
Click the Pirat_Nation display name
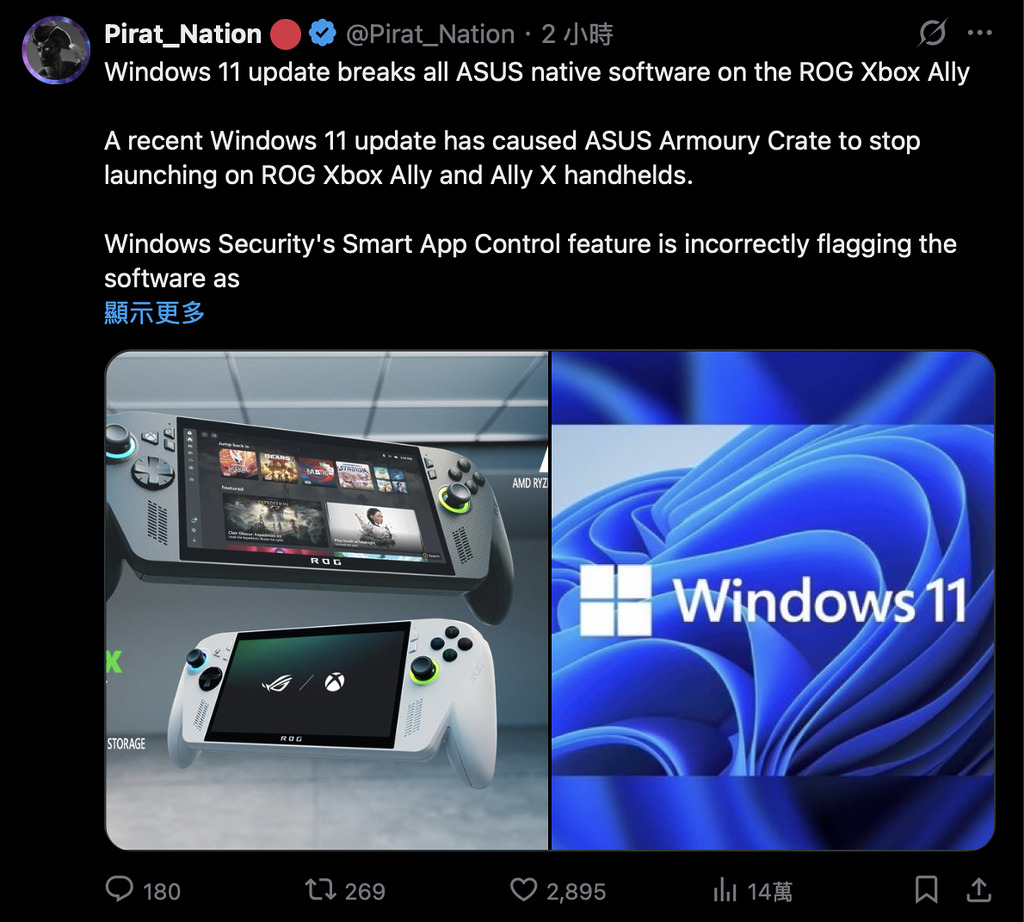tap(182, 34)
